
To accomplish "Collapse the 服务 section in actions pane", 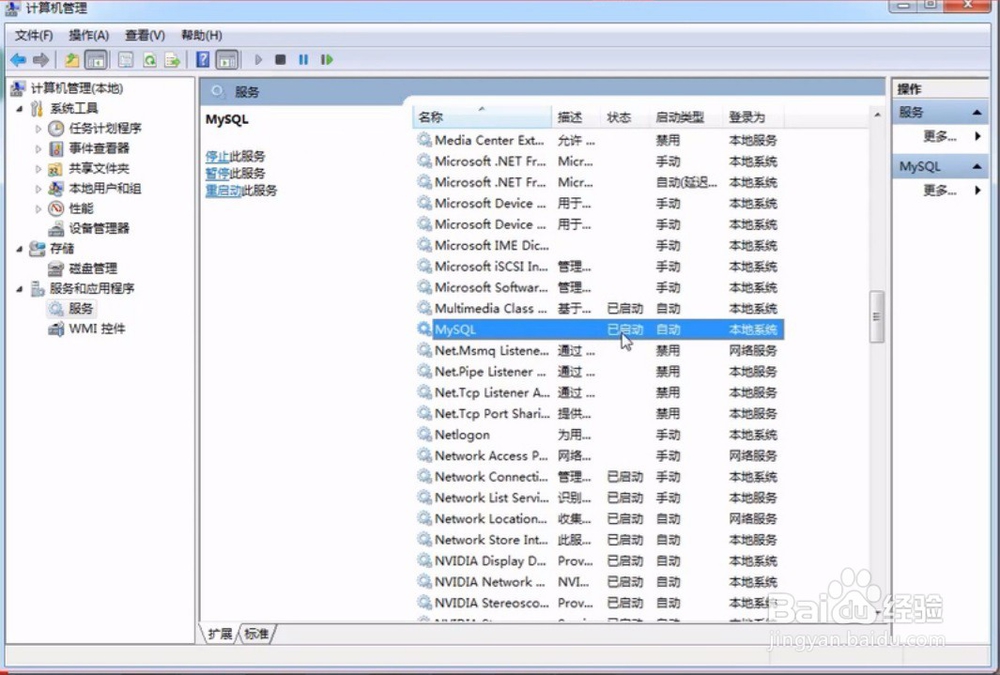I will point(976,112).
